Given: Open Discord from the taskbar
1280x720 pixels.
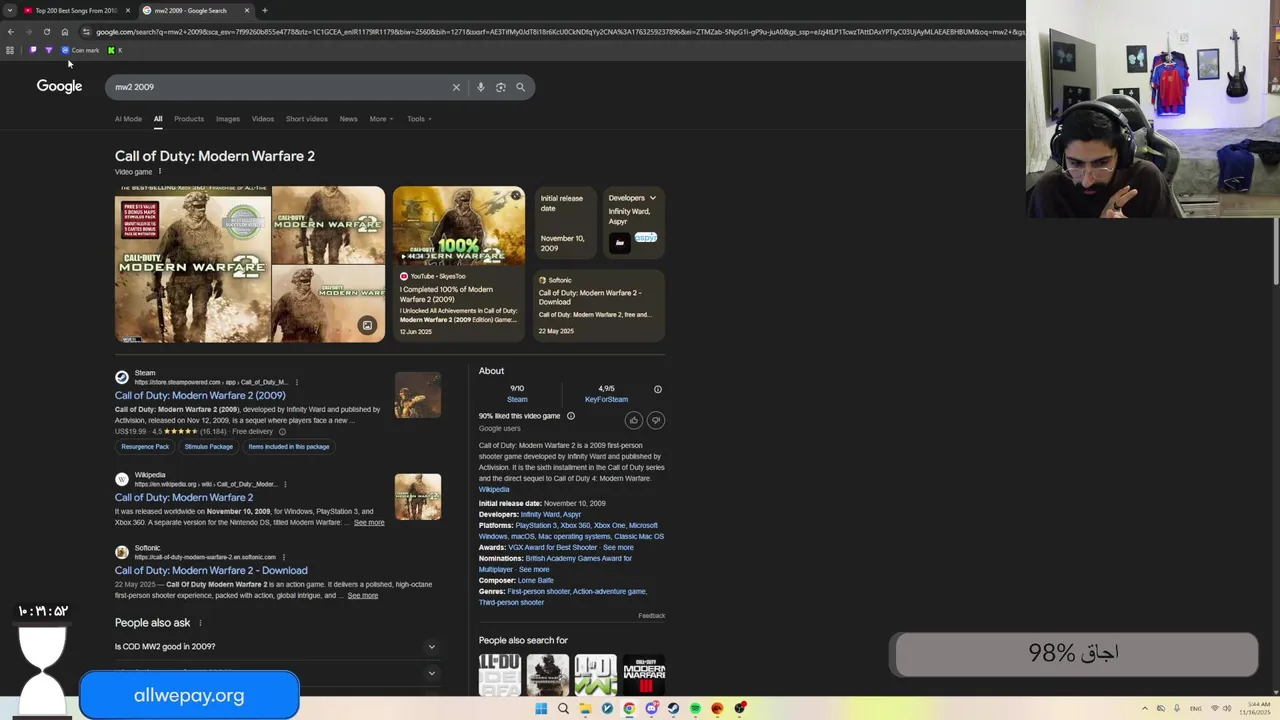Looking at the screenshot, I should click(651, 708).
